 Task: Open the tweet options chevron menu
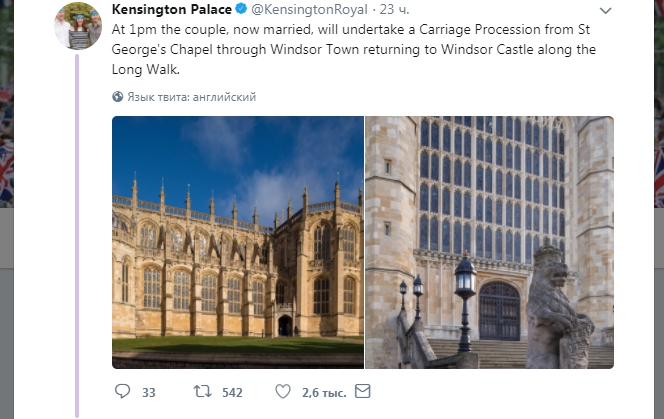[x=606, y=11]
